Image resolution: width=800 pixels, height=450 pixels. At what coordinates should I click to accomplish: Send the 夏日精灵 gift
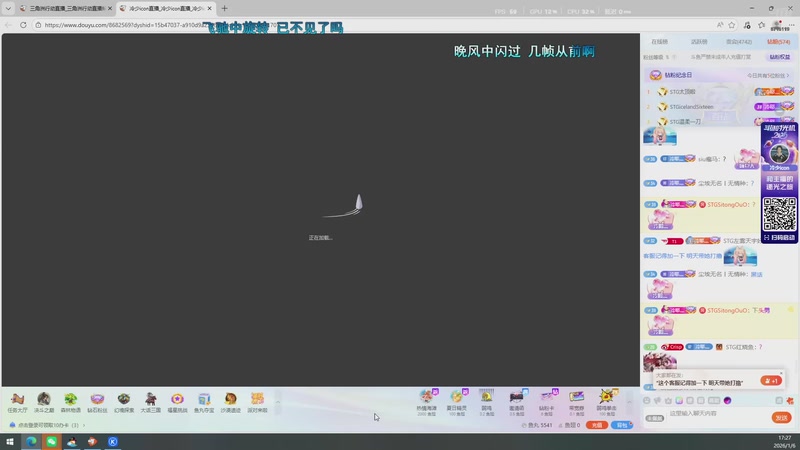pyautogui.click(x=457, y=403)
